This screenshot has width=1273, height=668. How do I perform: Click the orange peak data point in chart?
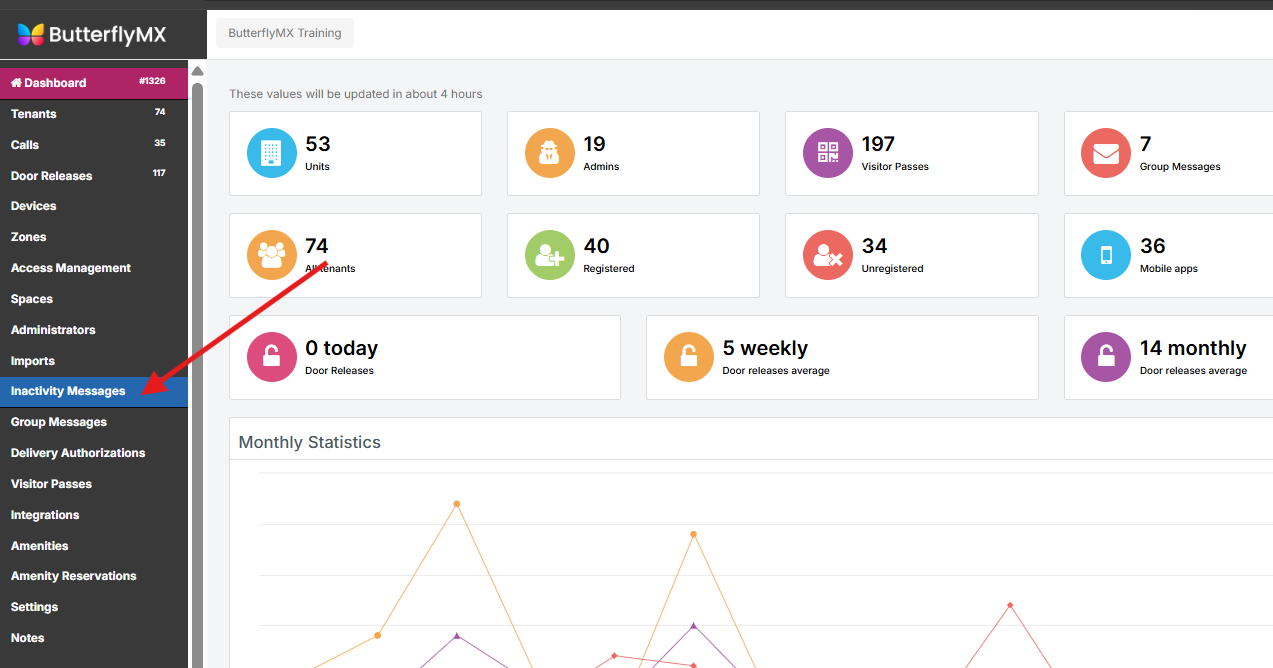point(457,504)
